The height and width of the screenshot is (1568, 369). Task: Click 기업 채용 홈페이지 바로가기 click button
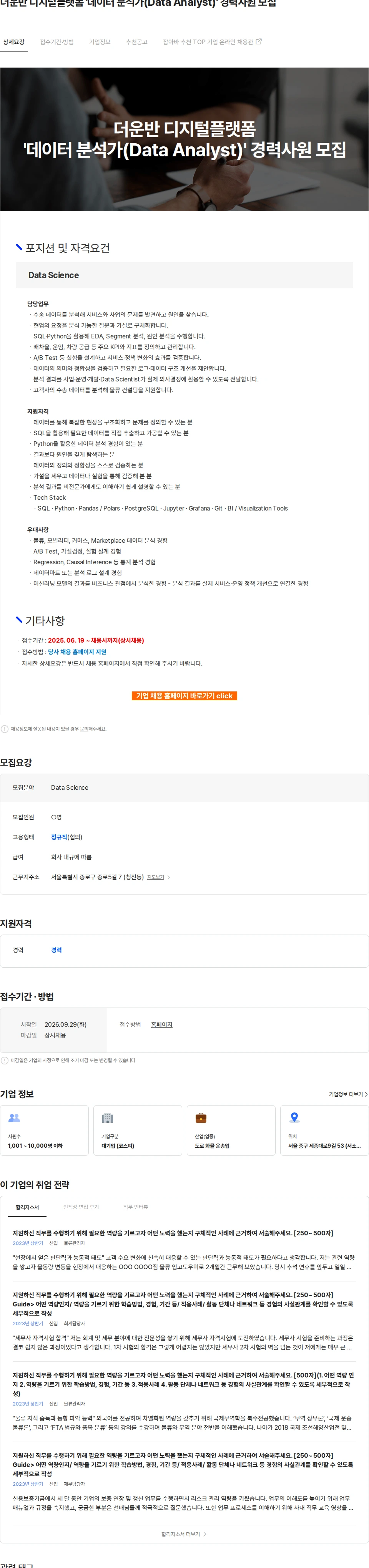point(184,696)
